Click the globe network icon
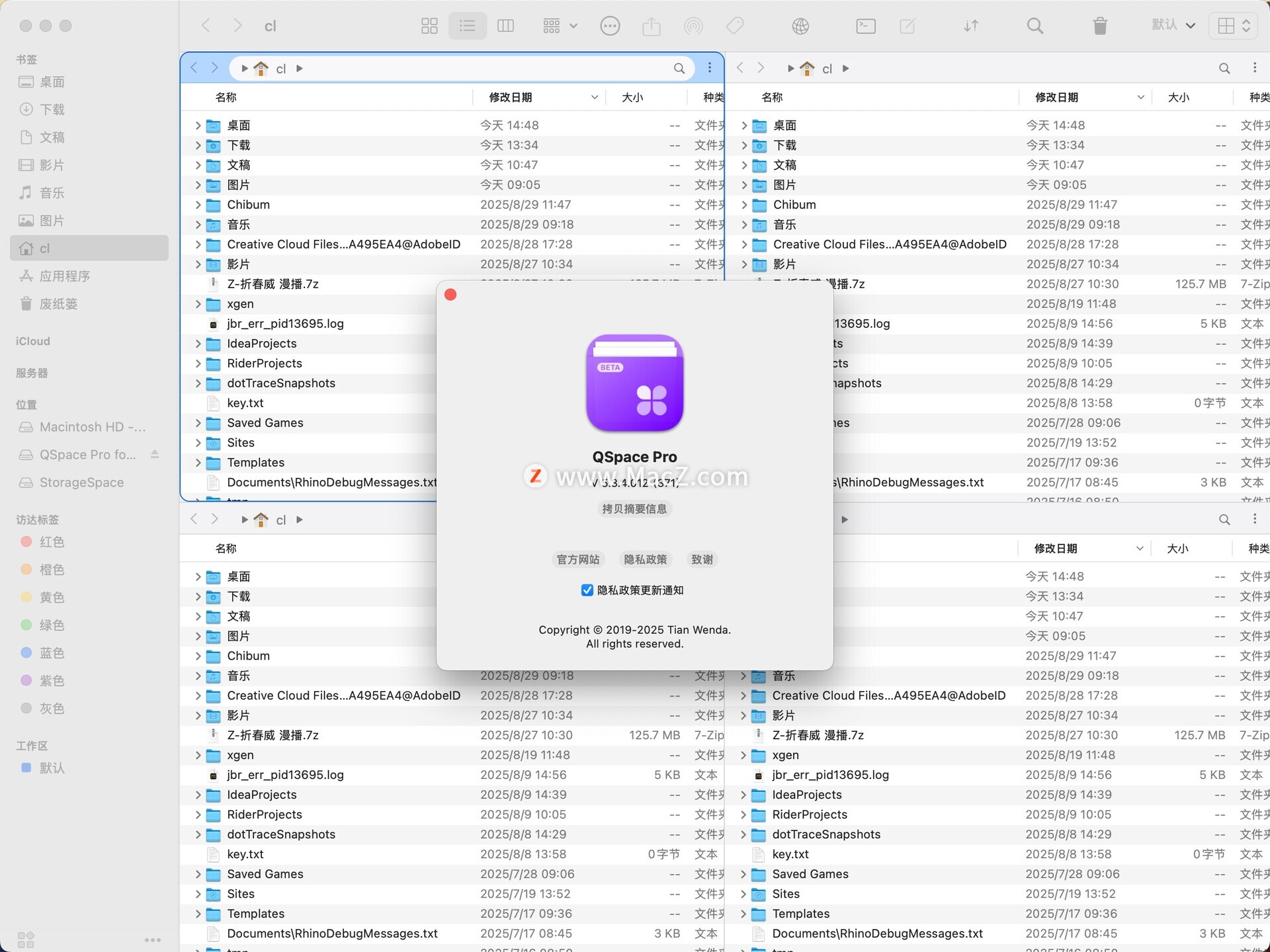This screenshot has height=952, width=1270. click(800, 26)
